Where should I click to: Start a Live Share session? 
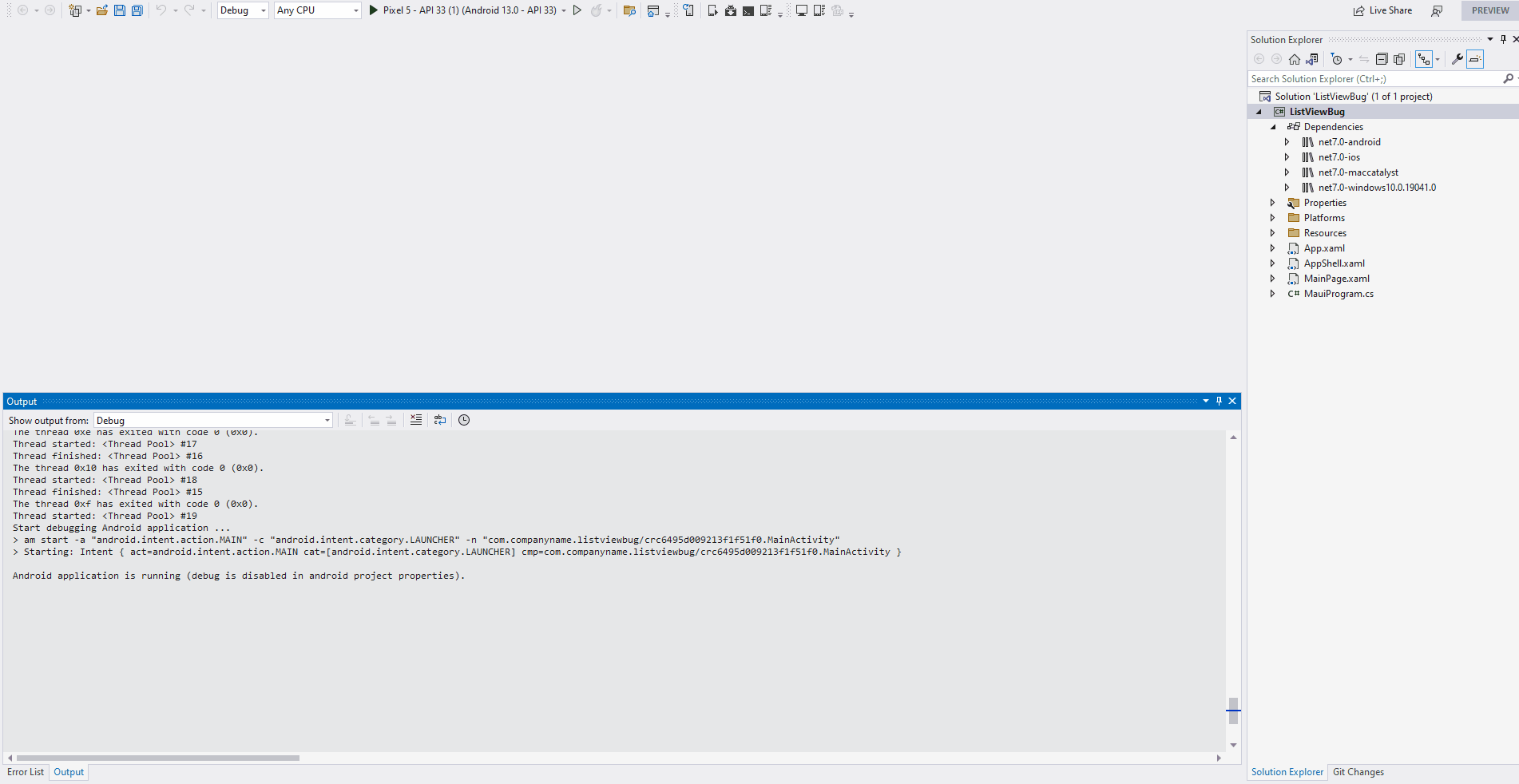(x=1382, y=10)
